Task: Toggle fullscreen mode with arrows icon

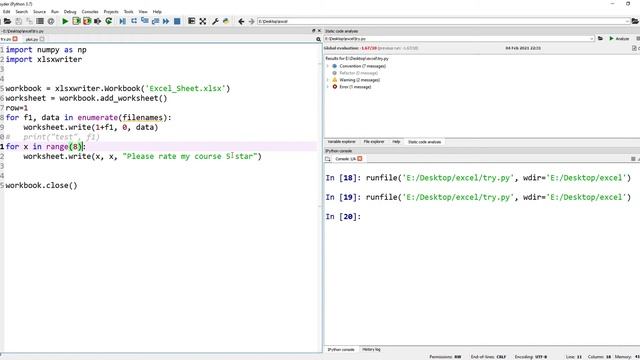Action: coord(202,21)
